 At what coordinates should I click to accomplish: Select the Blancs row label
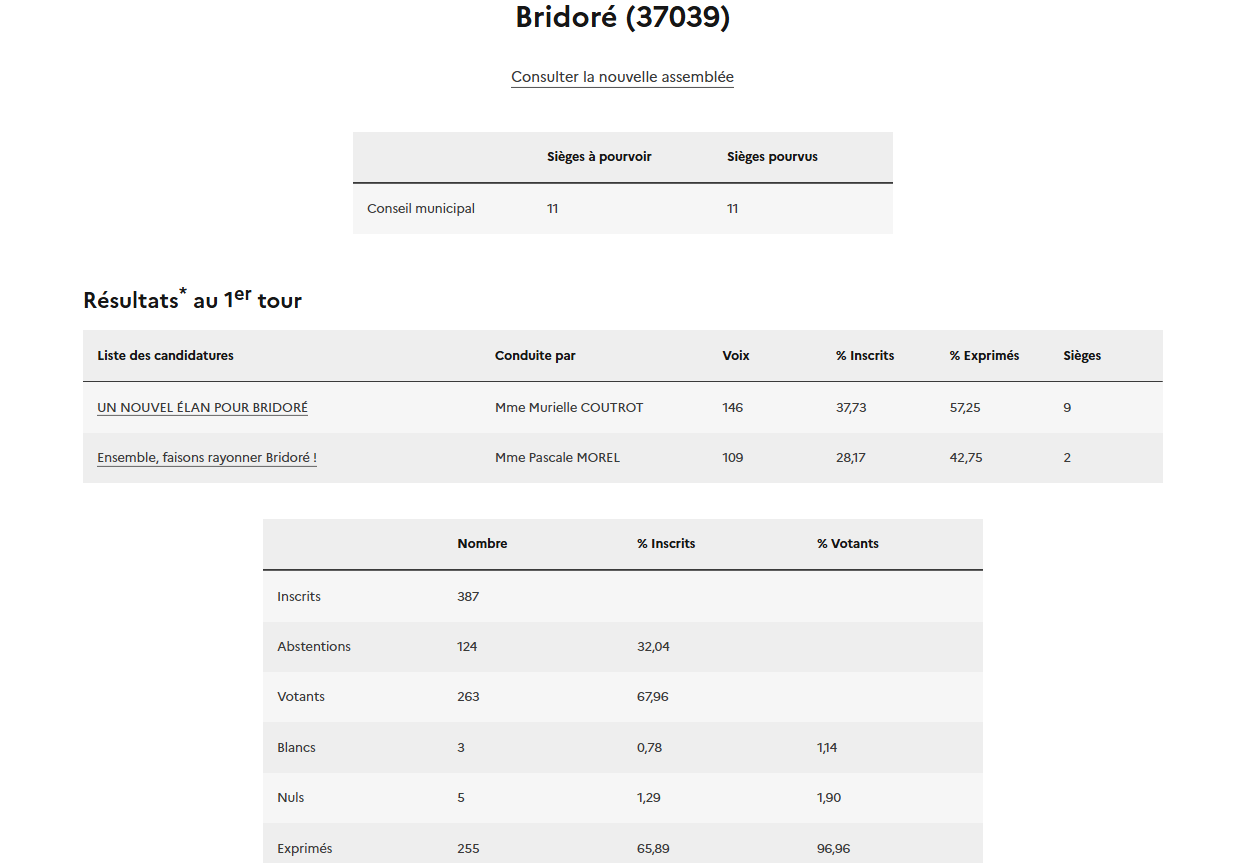pyautogui.click(x=296, y=748)
